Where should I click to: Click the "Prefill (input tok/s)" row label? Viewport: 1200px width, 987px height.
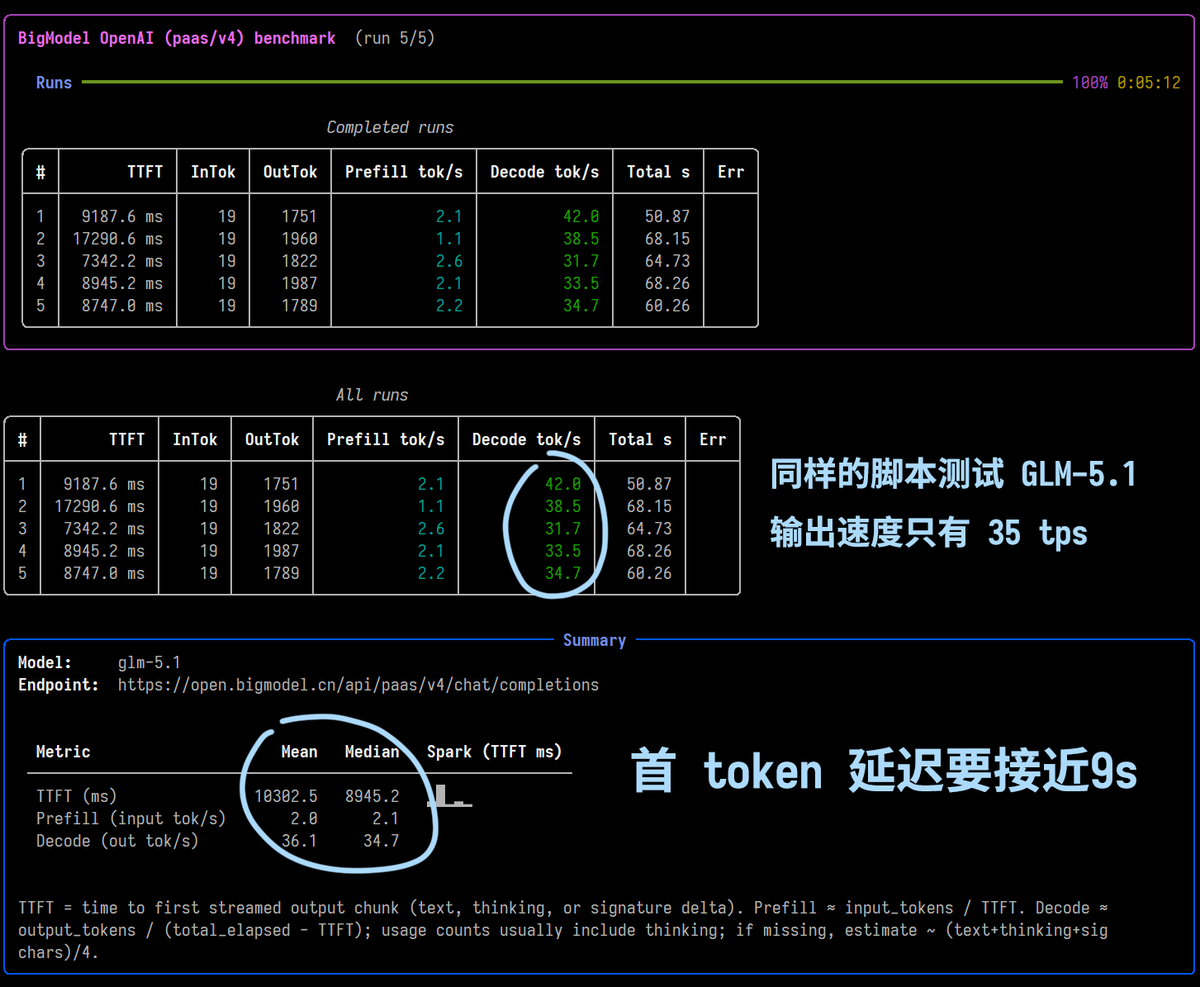point(131,819)
